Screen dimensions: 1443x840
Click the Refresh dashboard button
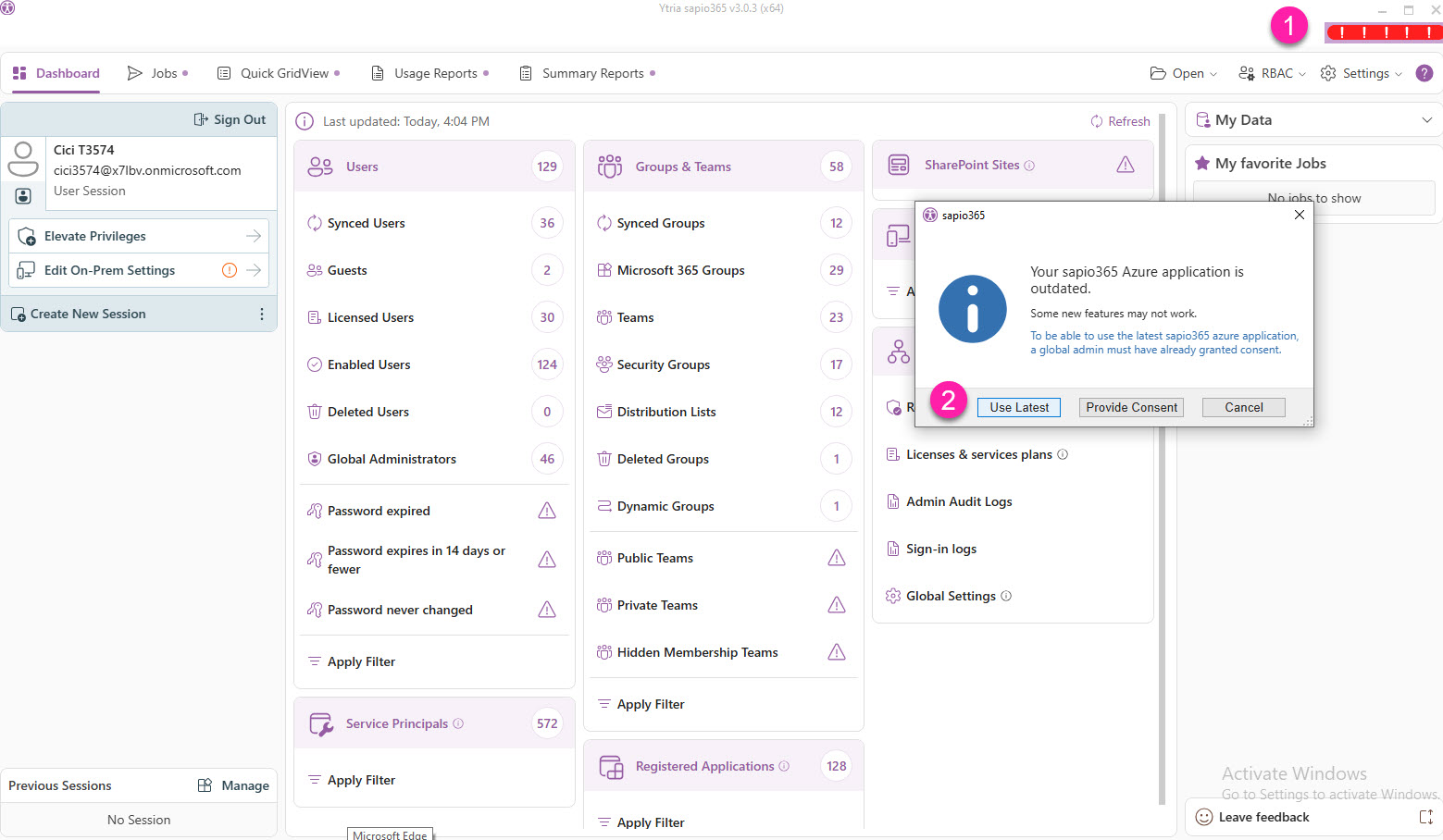[1120, 121]
